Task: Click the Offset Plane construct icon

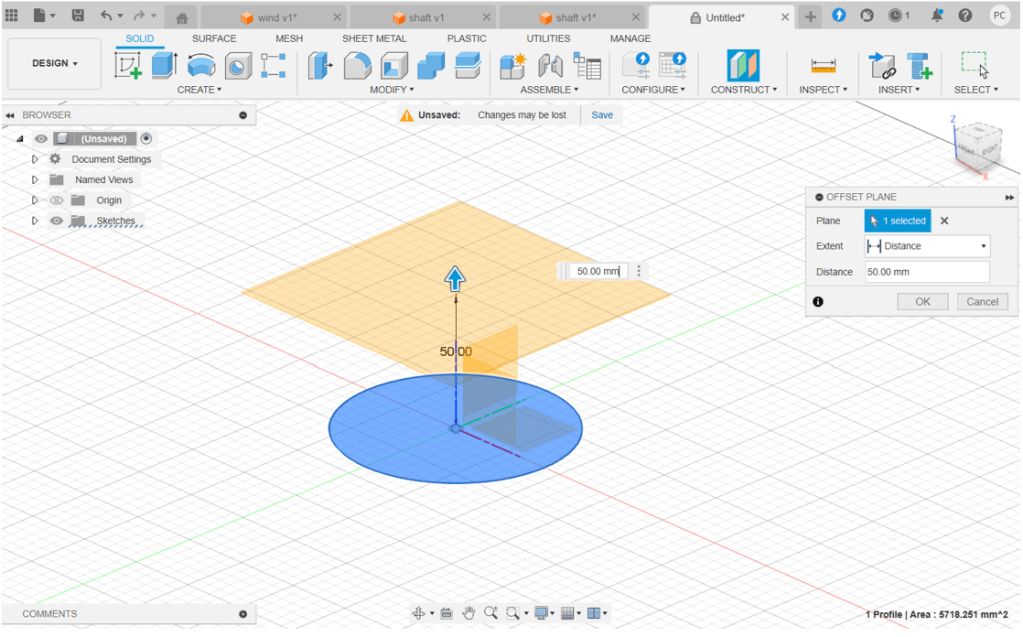Action: coord(742,66)
